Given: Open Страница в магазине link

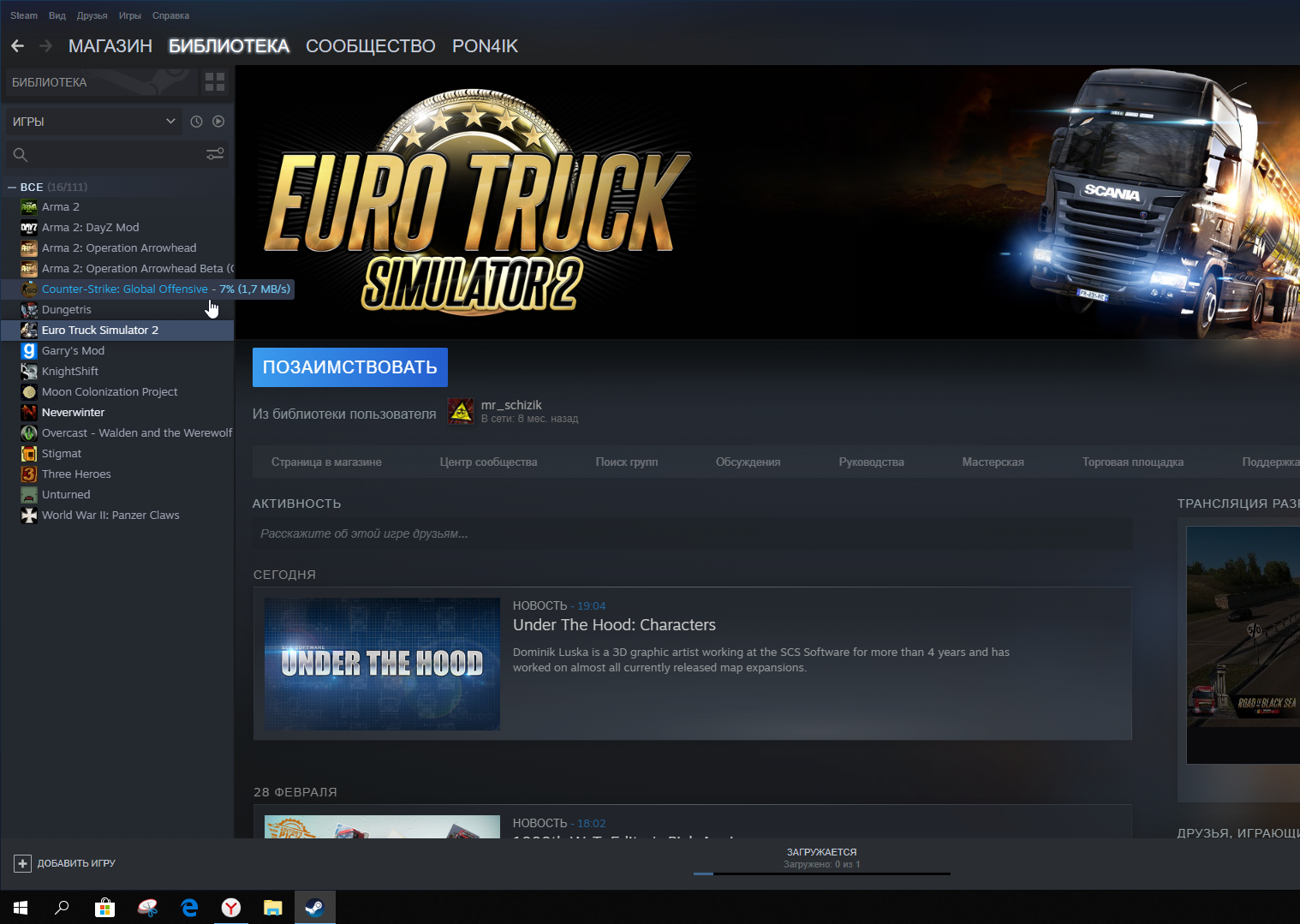Looking at the screenshot, I should (326, 462).
